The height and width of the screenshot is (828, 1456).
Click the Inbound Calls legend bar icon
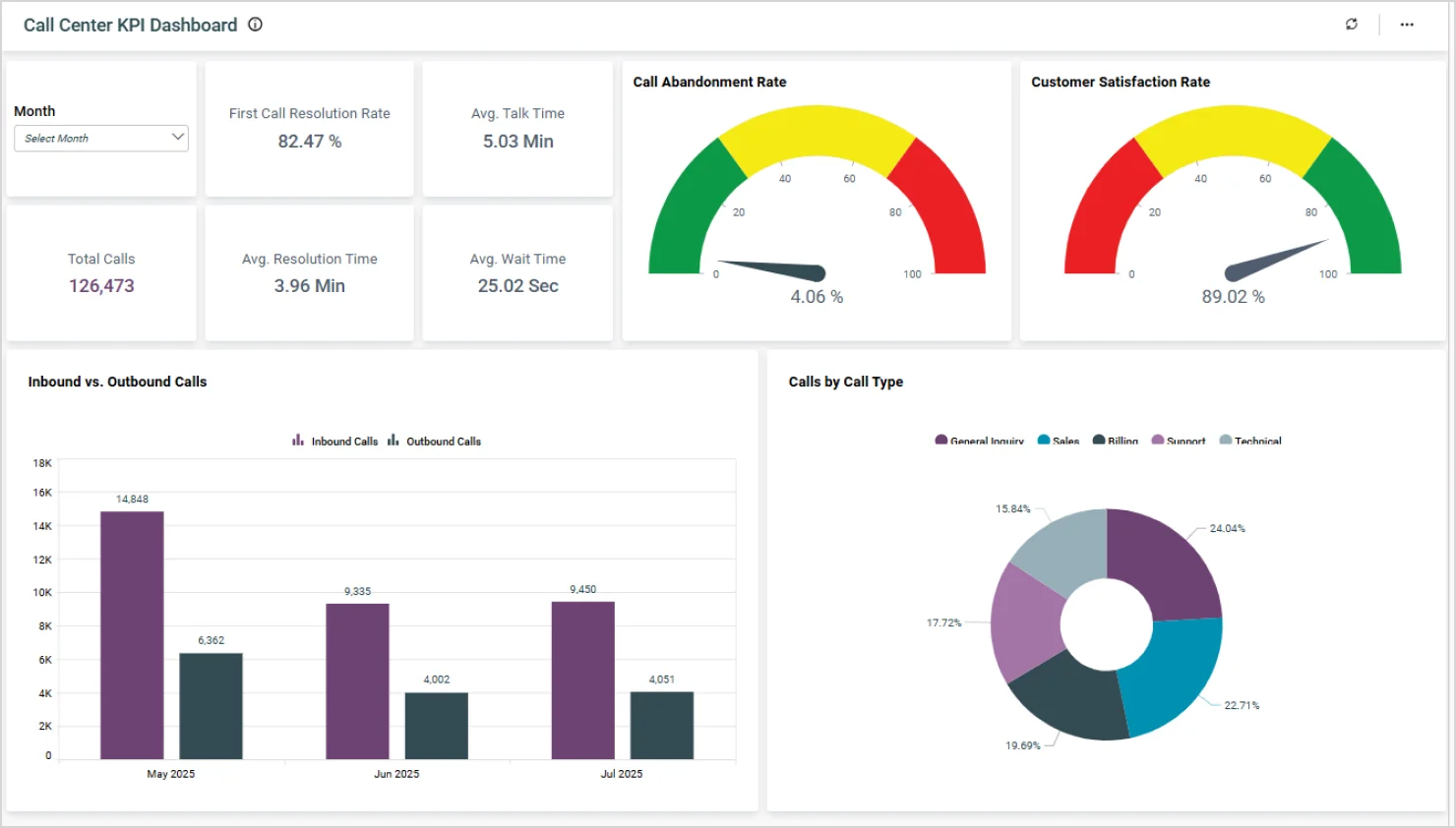pyautogui.click(x=298, y=441)
